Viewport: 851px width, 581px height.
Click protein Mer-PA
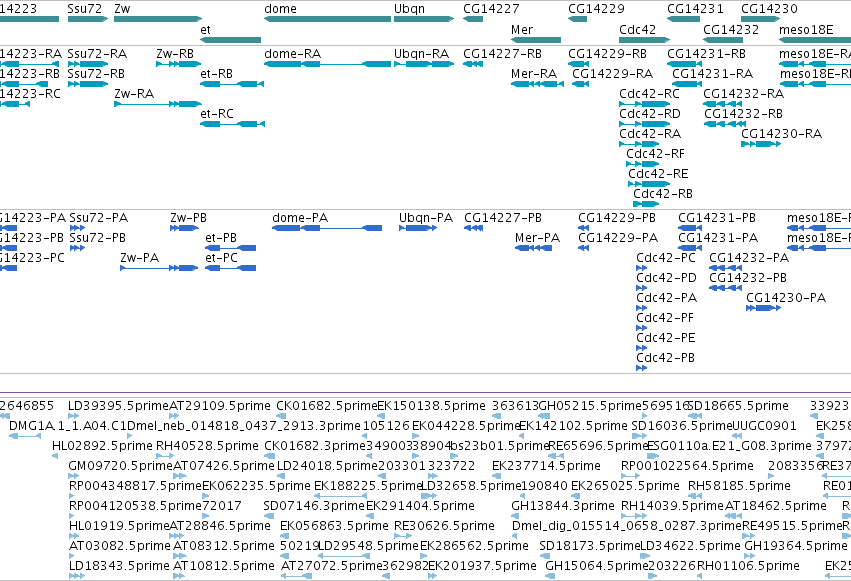click(534, 248)
